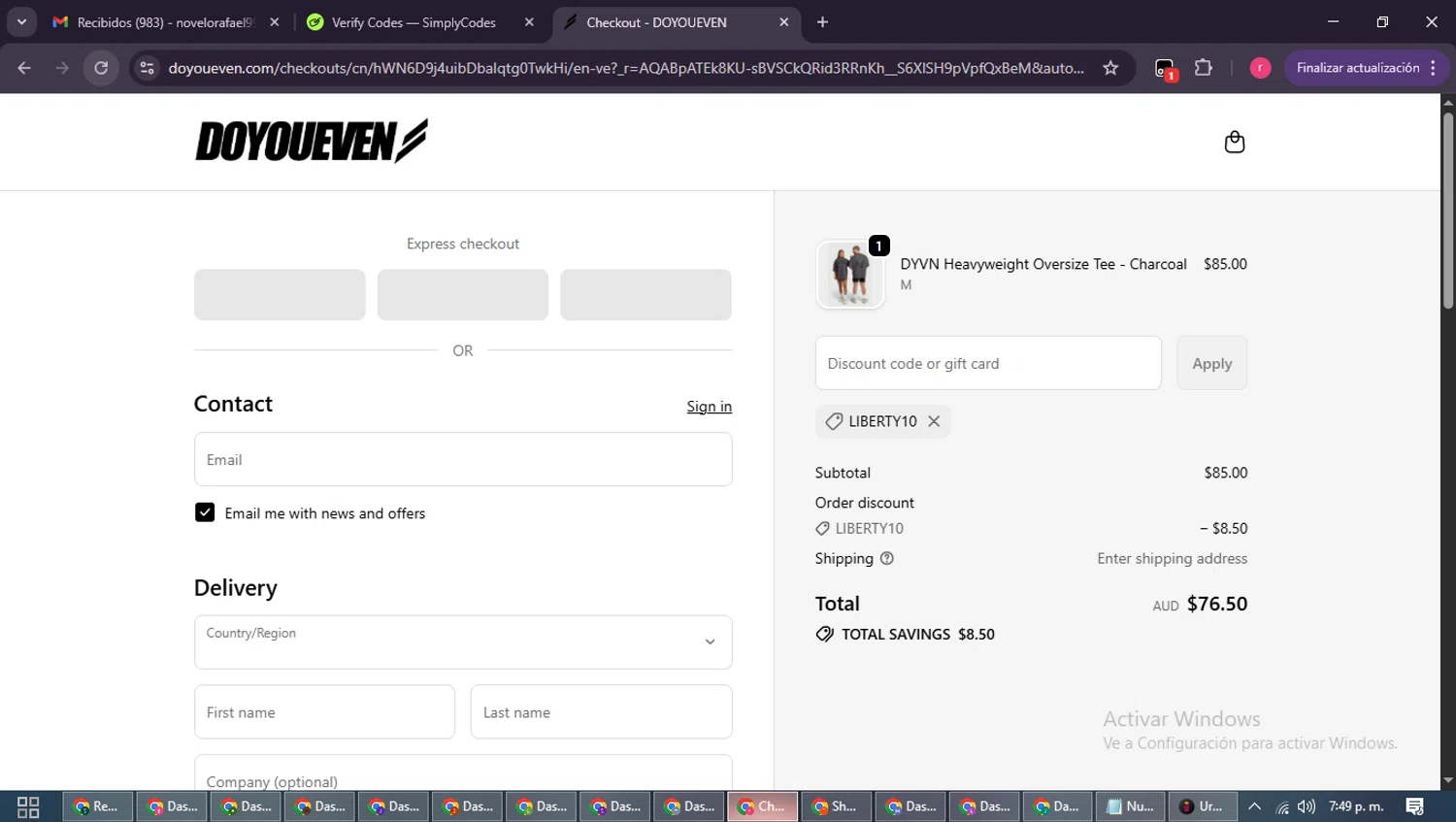
Task: Close the Gmail Recibidos tab
Action: (275, 22)
